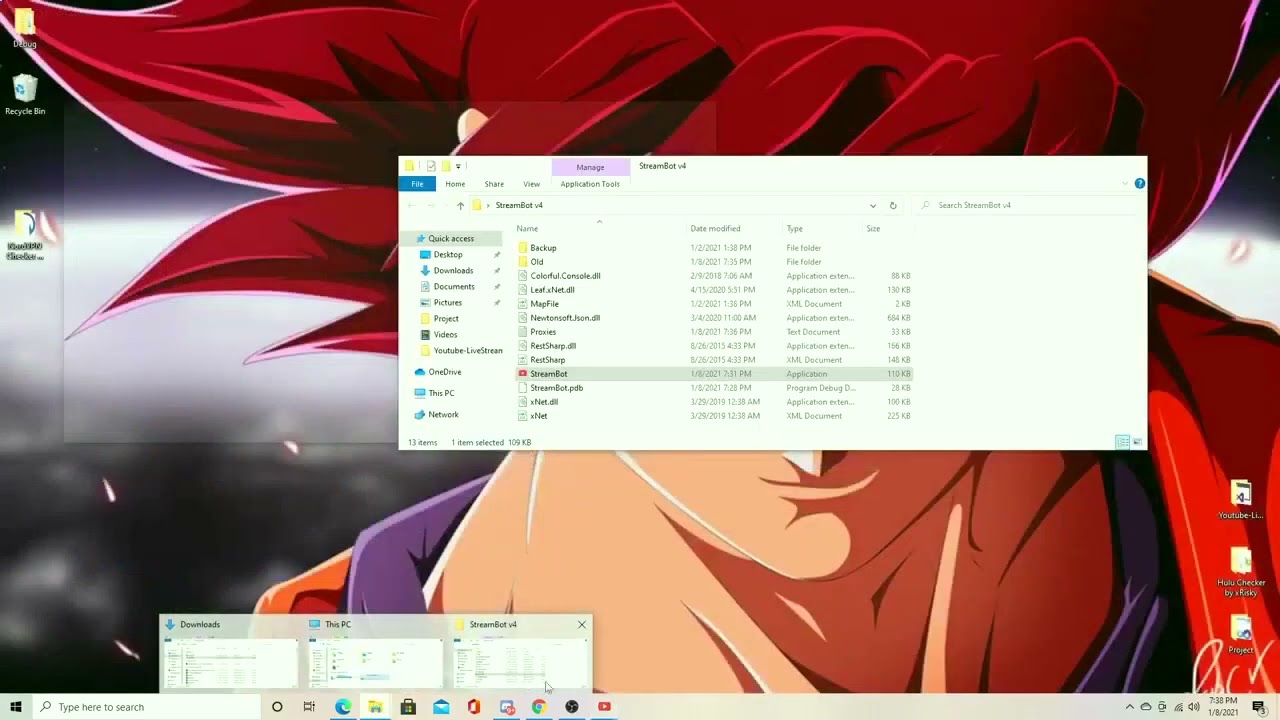Click the volume icon in the system tray

1193,707
